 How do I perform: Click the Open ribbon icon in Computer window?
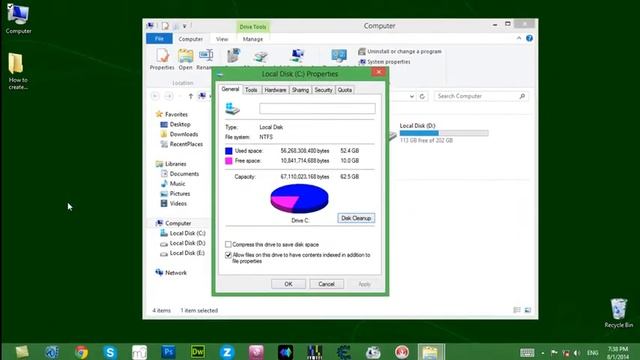[x=185, y=59]
